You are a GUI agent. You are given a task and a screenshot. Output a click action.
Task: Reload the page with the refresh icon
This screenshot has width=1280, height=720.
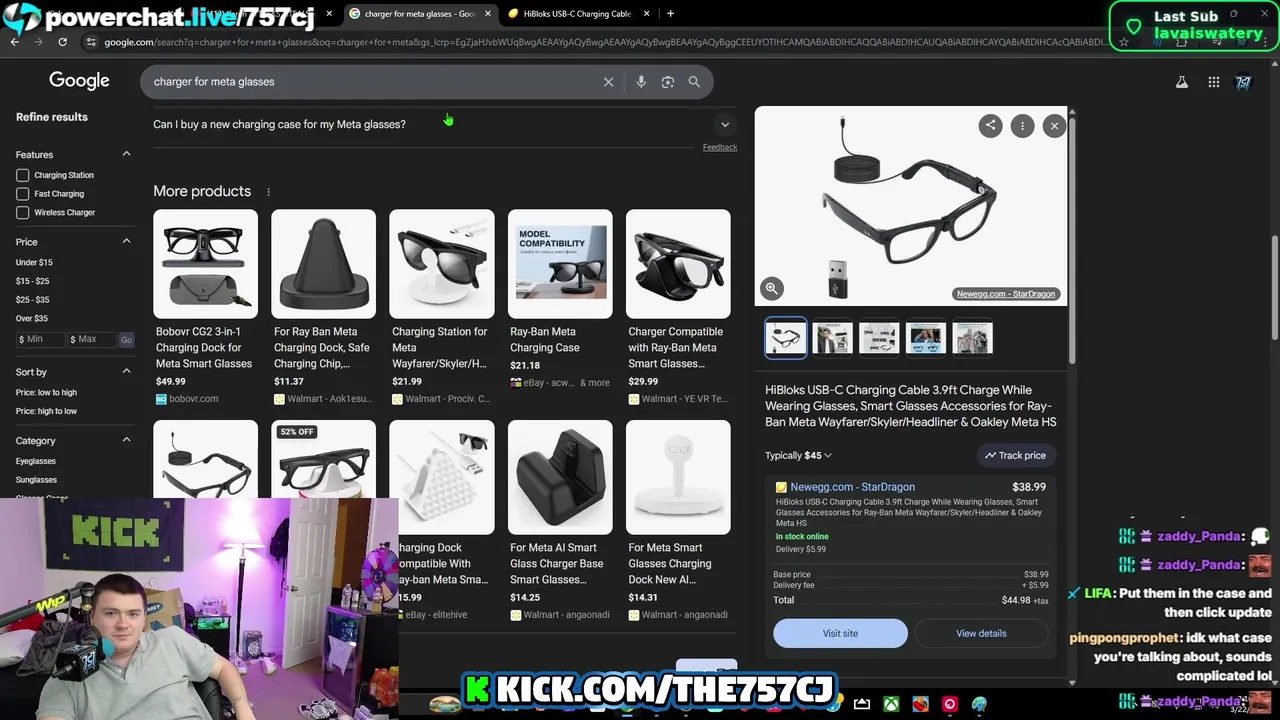click(x=62, y=42)
